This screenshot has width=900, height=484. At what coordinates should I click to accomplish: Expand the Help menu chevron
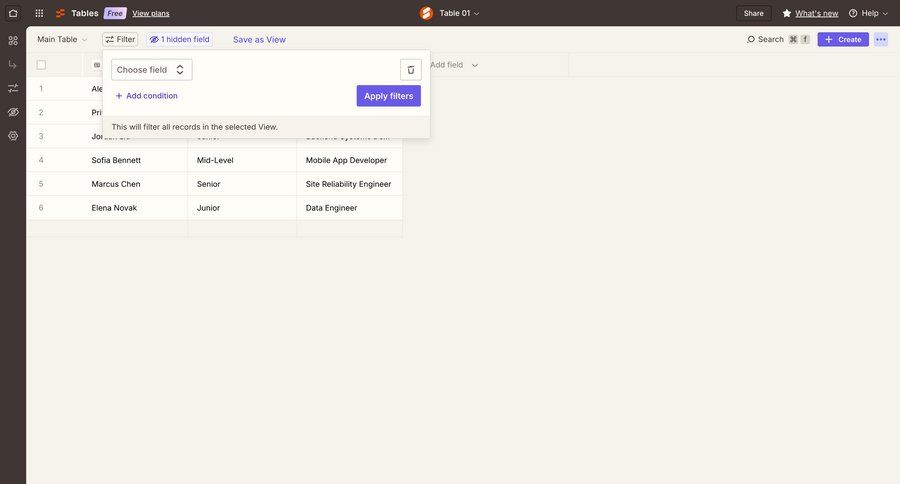pos(885,14)
